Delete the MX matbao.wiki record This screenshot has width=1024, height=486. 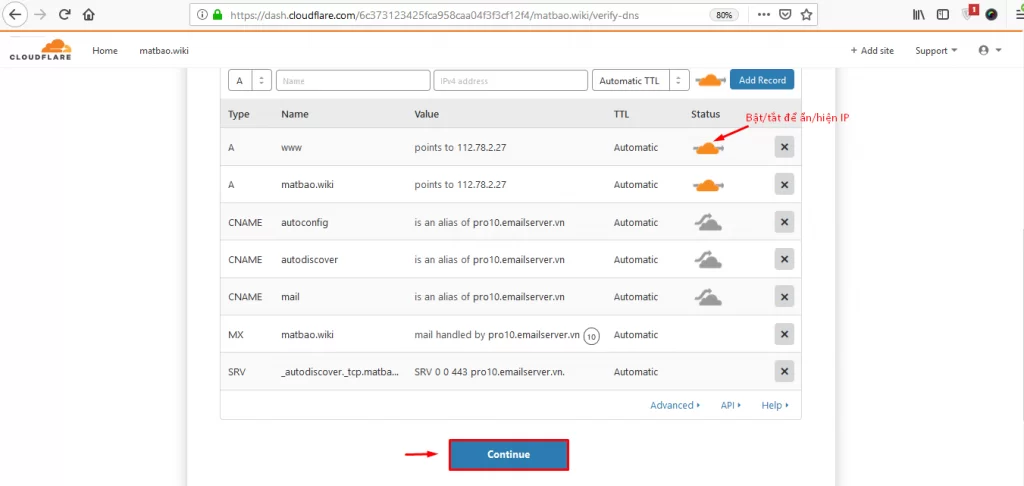[x=784, y=334]
